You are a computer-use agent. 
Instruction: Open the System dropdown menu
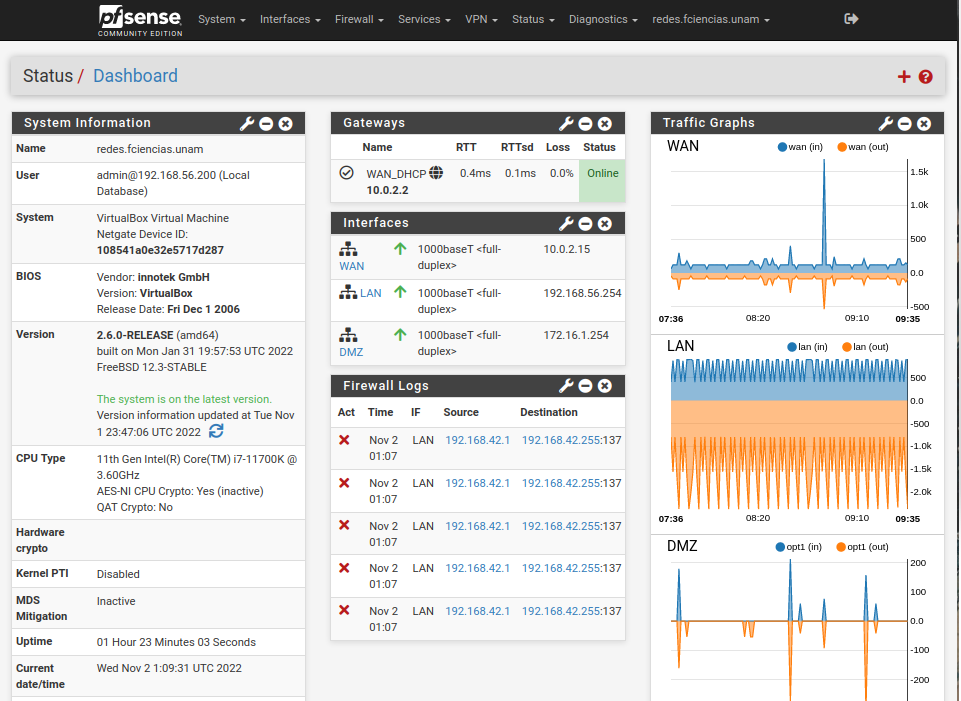click(221, 19)
